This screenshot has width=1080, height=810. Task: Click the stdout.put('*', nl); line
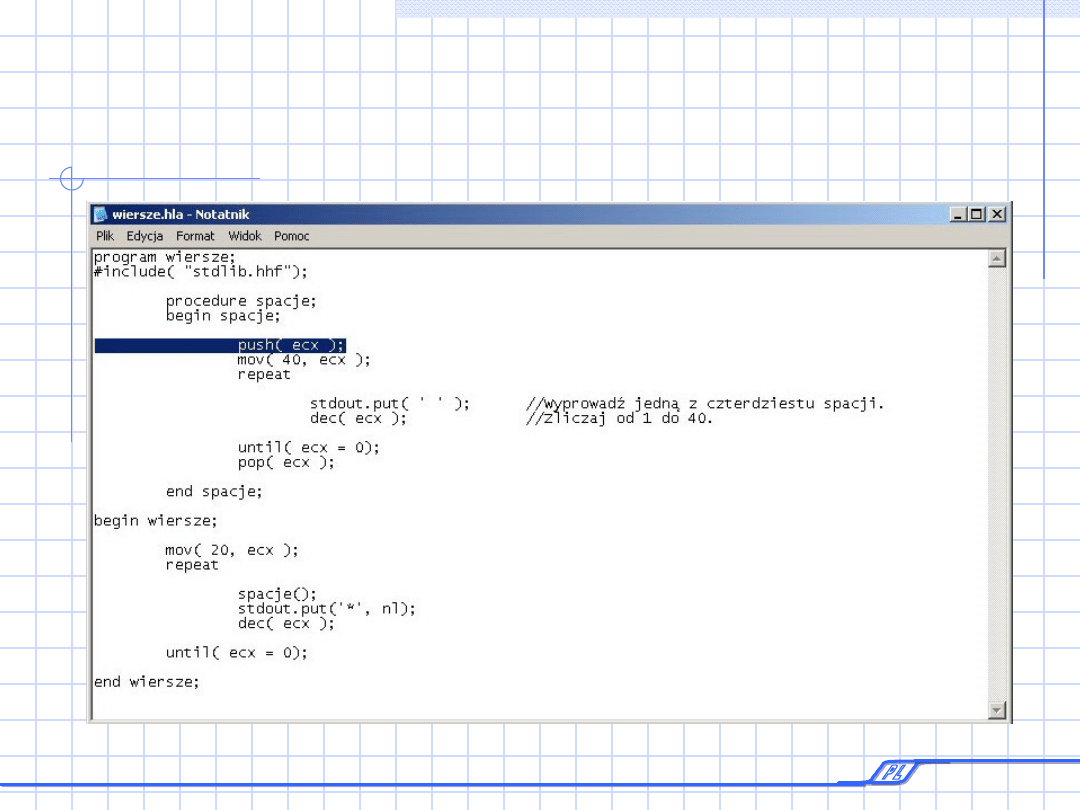click(x=326, y=608)
